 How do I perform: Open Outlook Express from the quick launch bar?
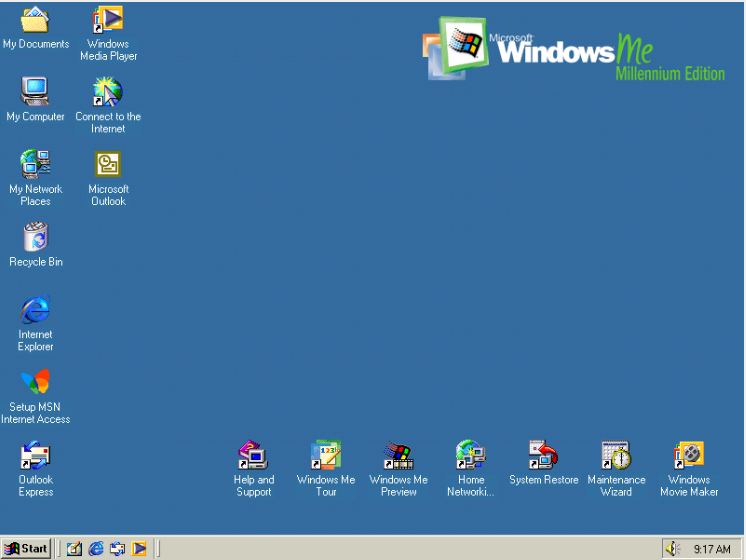coord(117,549)
